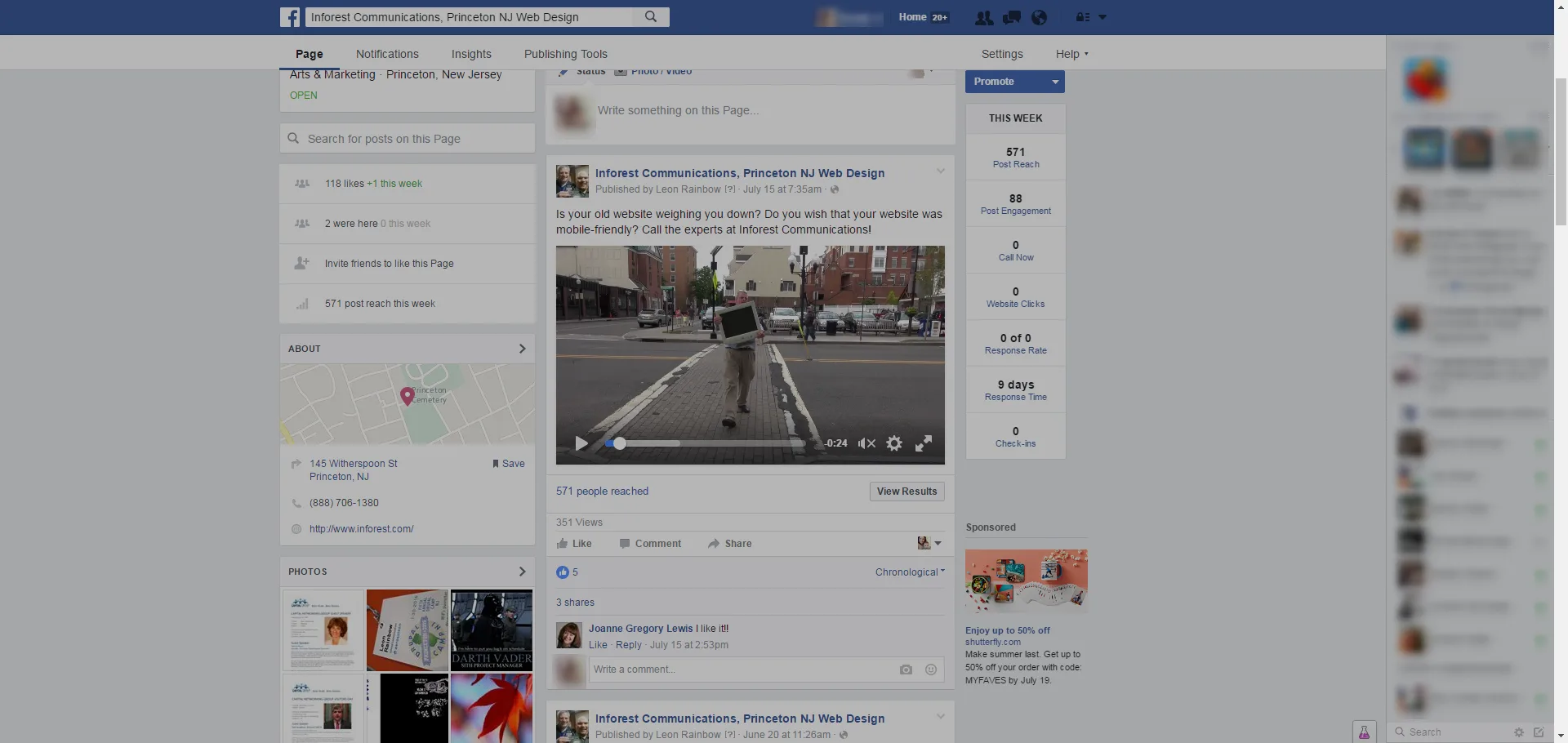Open video settings gear icon
This screenshot has width=1568, height=743.
[x=894, y=443]
